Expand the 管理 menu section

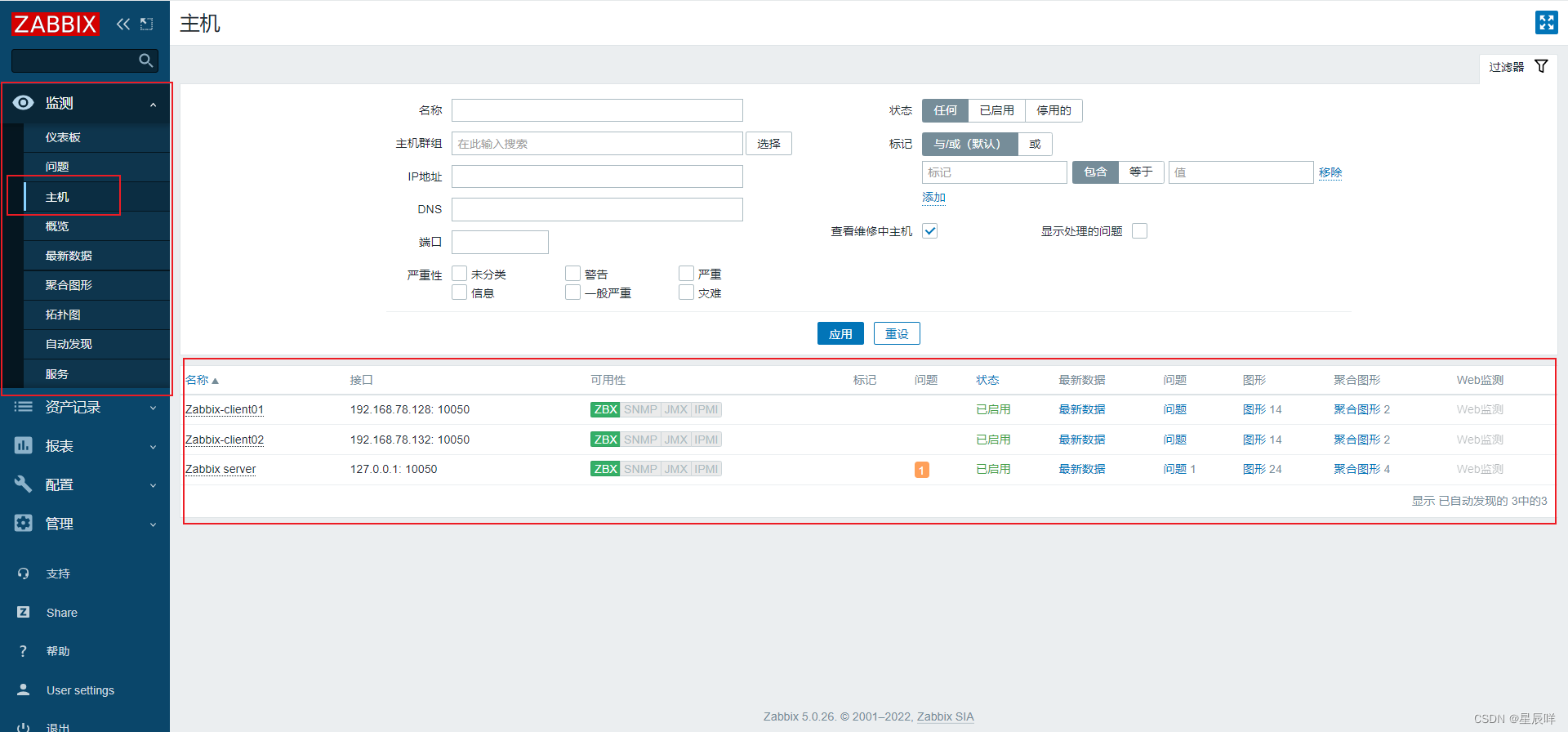(153, 524)
